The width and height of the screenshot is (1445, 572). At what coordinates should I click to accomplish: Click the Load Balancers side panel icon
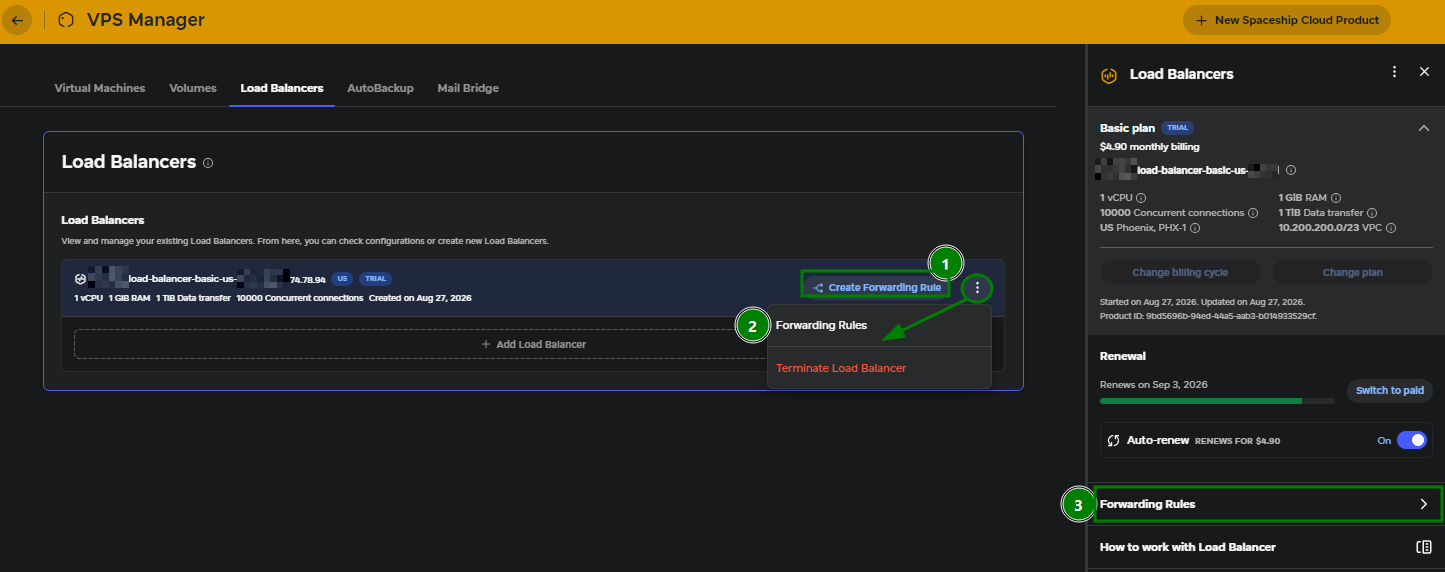pyautogui.click(x=1108, y=74)
